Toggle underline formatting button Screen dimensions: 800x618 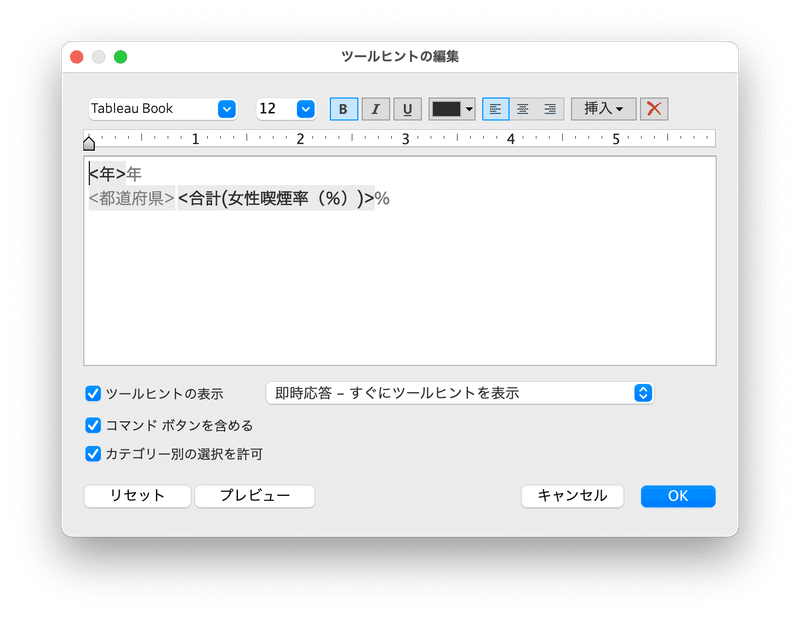pos(407,109)
